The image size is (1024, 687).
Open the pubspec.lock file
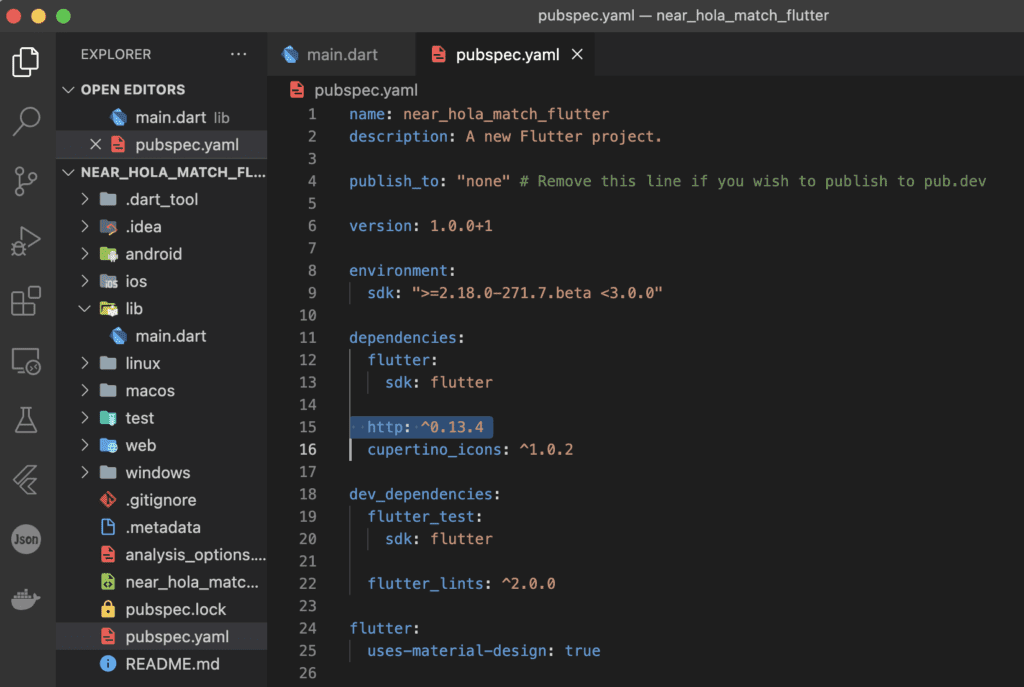(x=161, y=609)
